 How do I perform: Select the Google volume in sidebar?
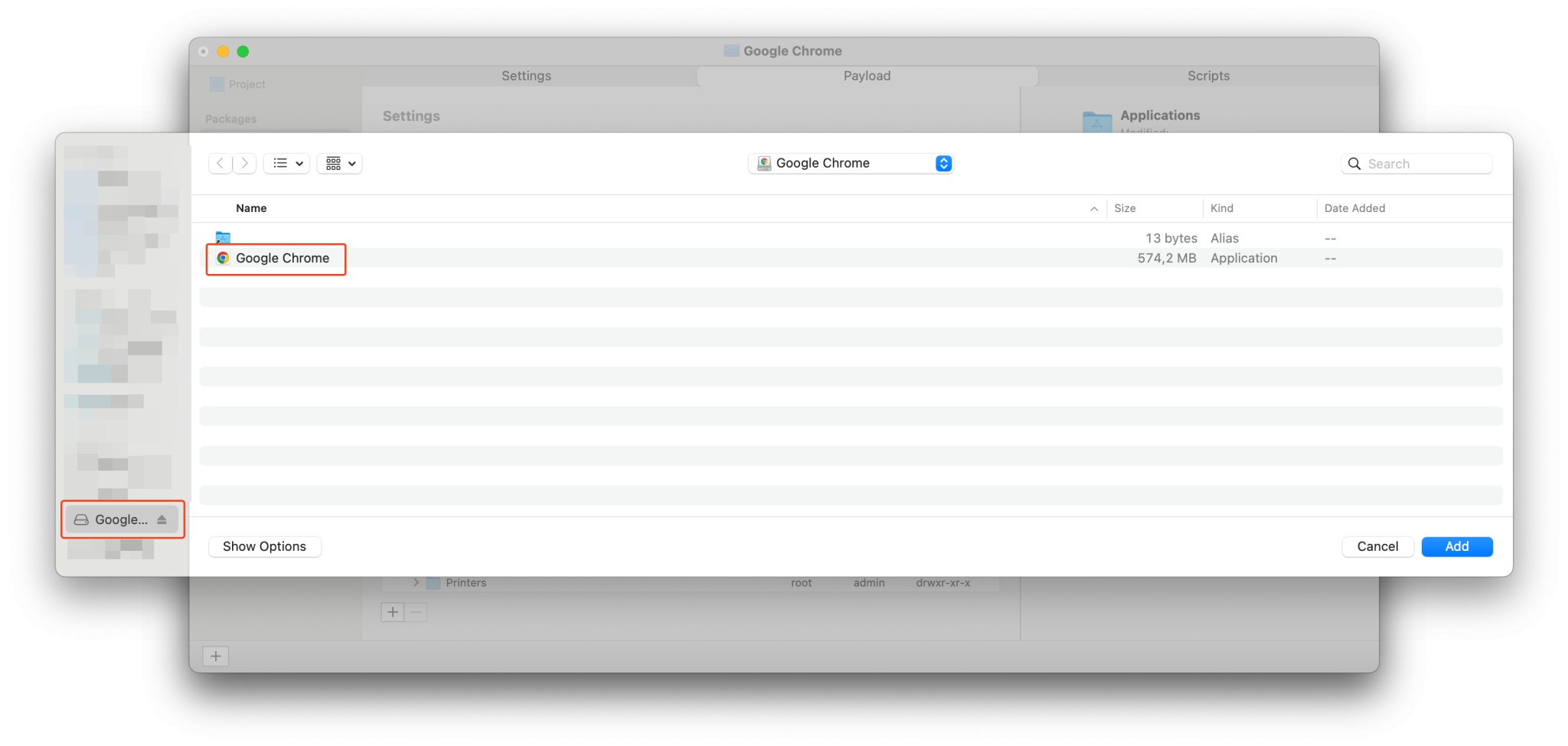115,520
